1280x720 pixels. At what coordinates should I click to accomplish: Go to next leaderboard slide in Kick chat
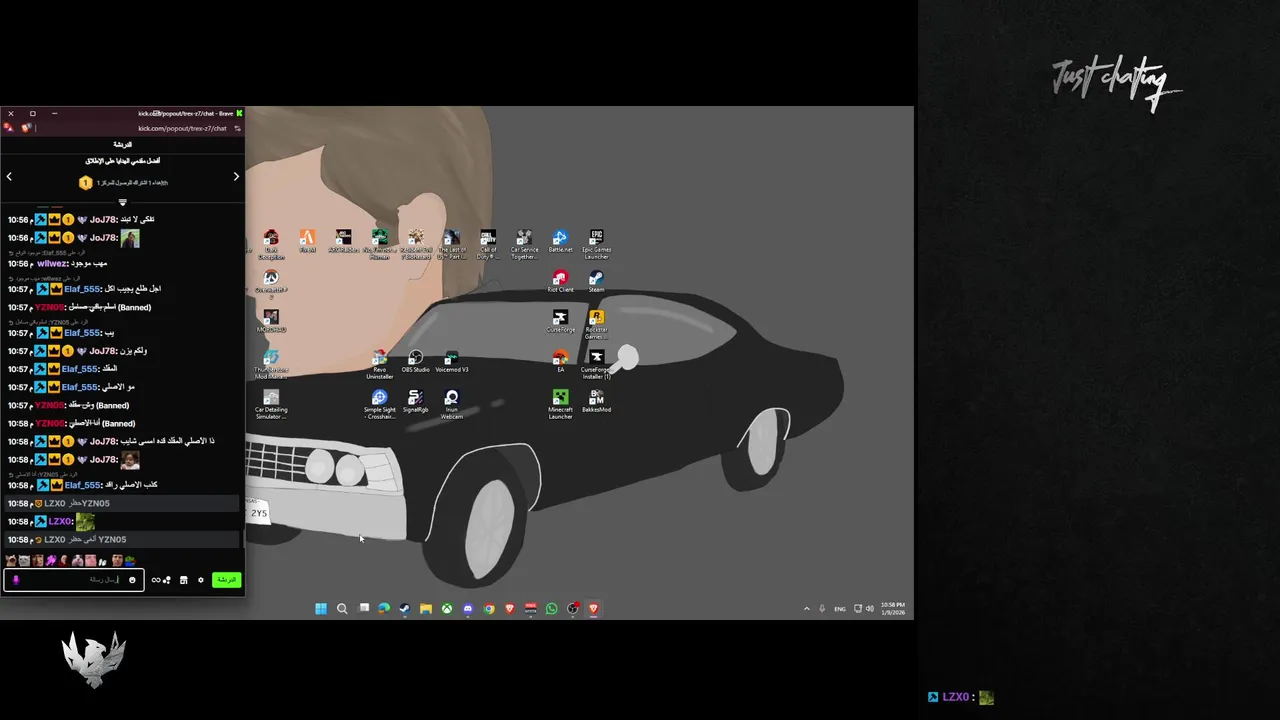236,177
